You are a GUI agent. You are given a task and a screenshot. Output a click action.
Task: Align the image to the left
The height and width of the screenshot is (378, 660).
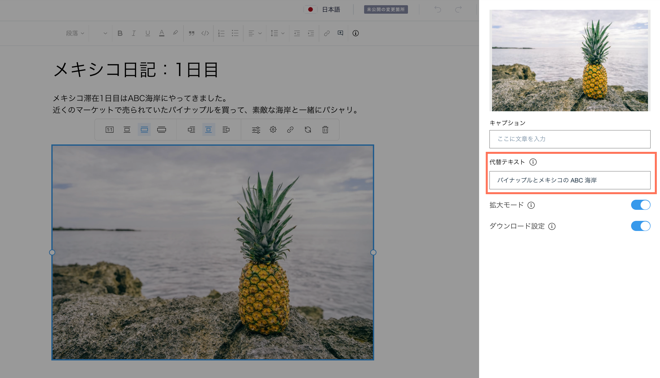(x=191, y=130)
